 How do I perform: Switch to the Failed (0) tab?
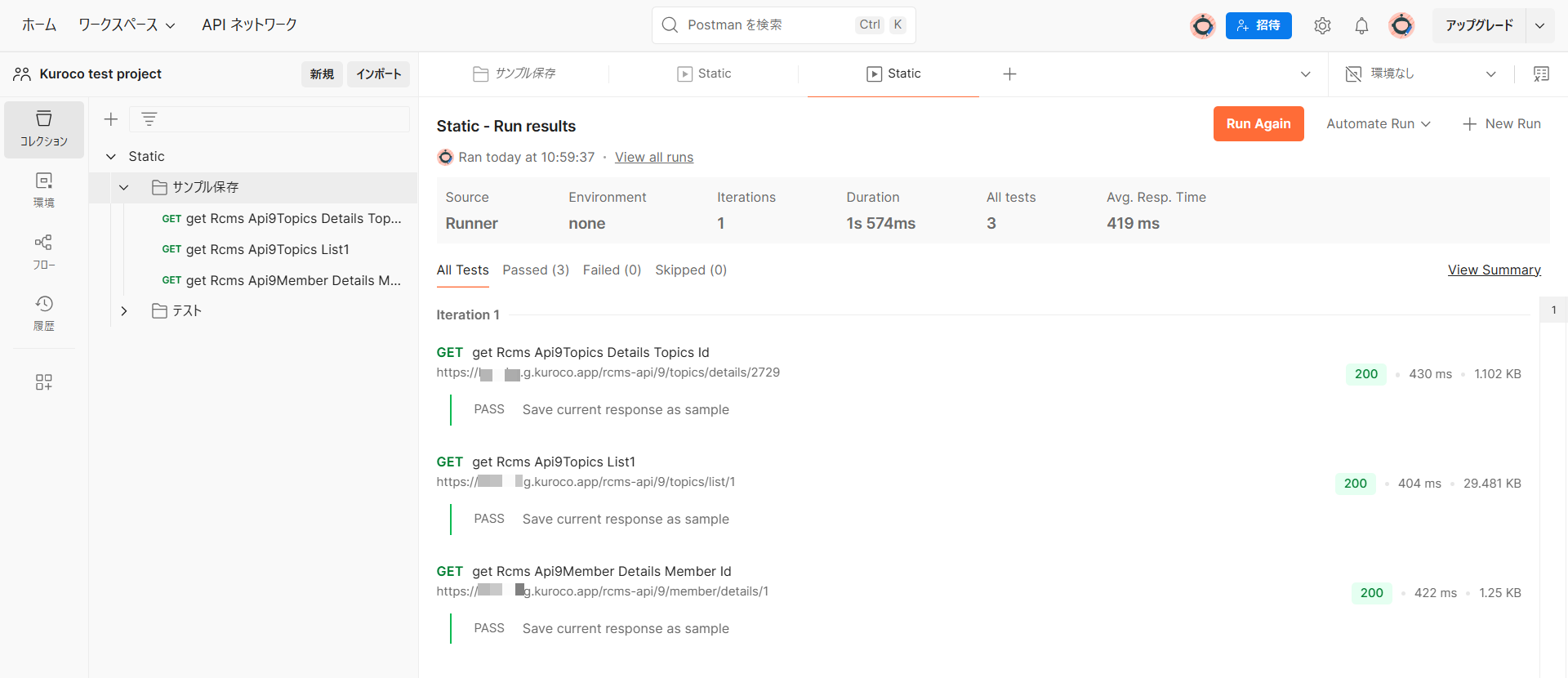point(612,270)
